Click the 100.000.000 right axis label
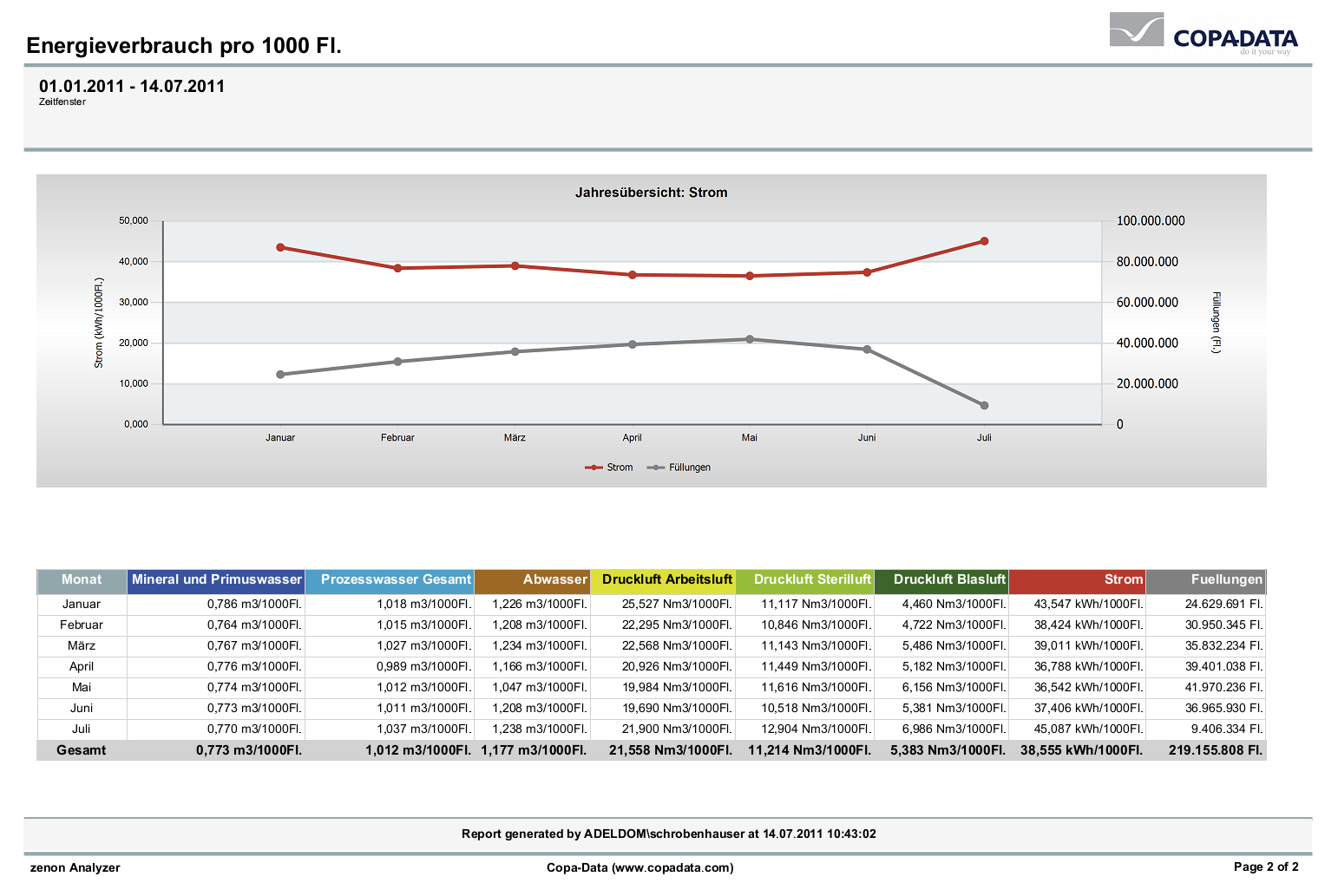Viewport: 1338px width, 896px height. coord(1151,221)
